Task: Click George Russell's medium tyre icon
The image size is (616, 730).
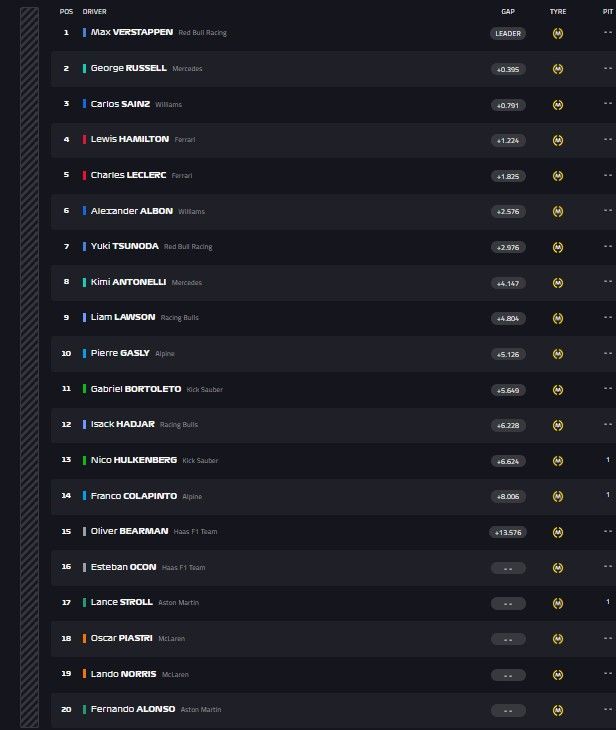Action: [558, 69]
